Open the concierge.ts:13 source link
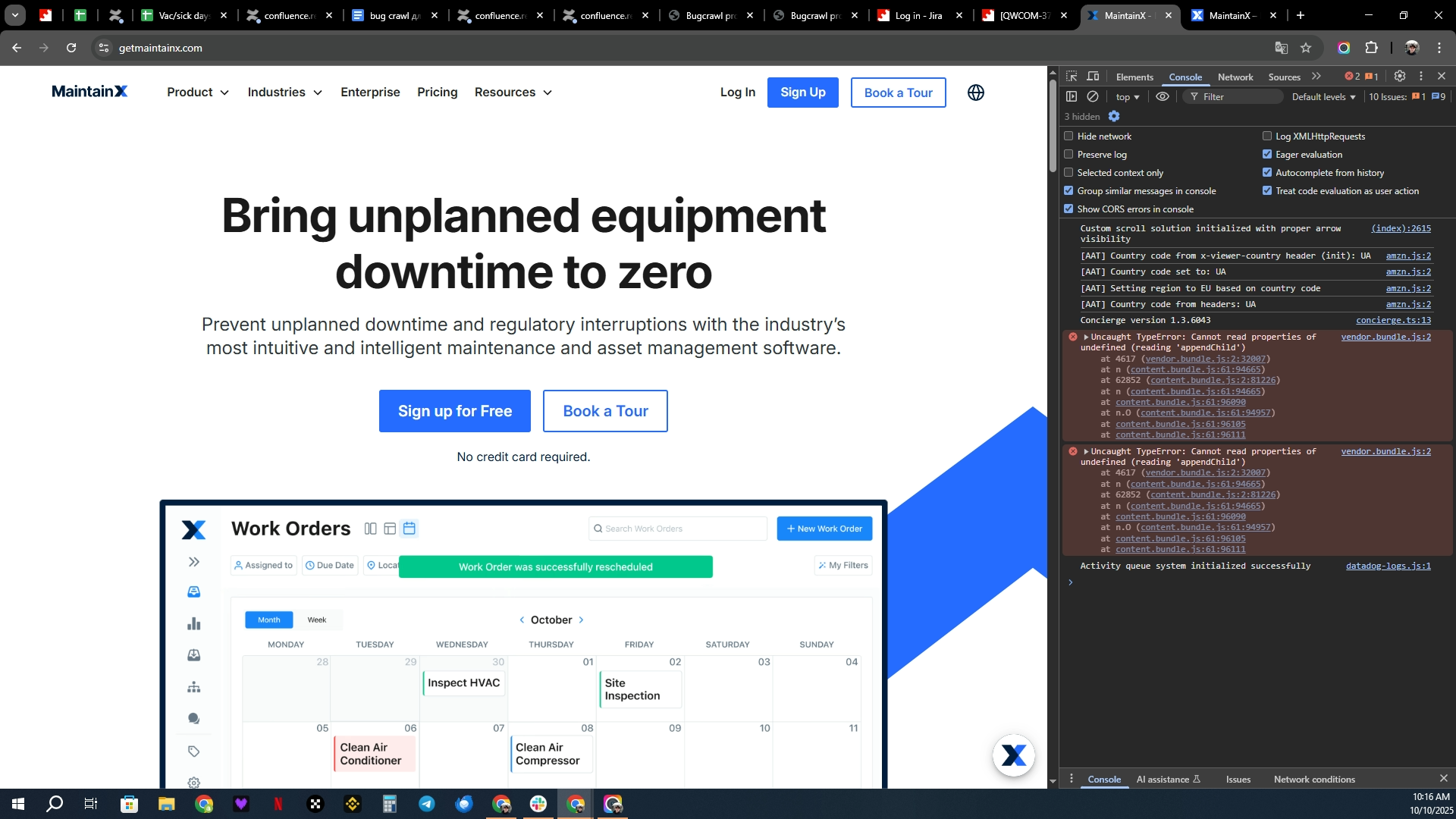 pyautogui.click(x=1394, y=320)
